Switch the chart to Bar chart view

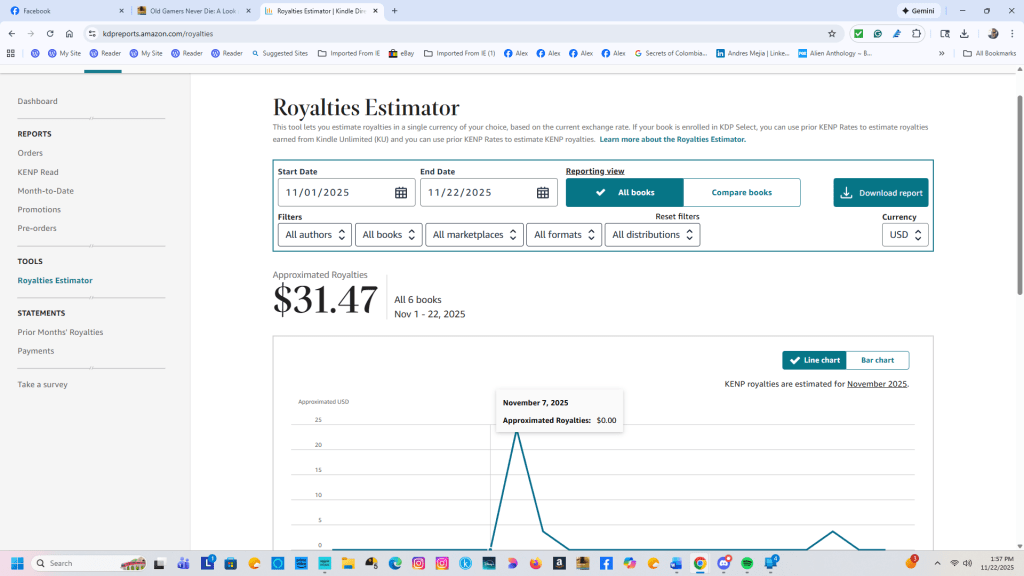877,360
